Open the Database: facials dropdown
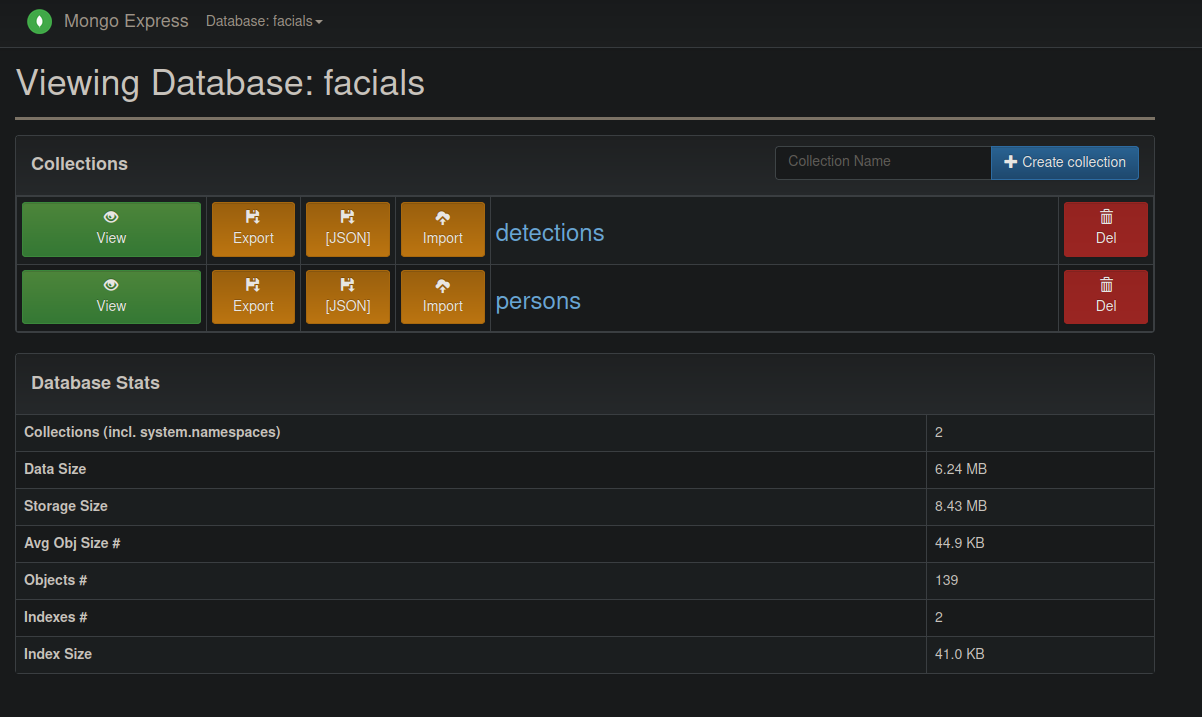This screenshot has height=717, width=1202. pos(264,21)
